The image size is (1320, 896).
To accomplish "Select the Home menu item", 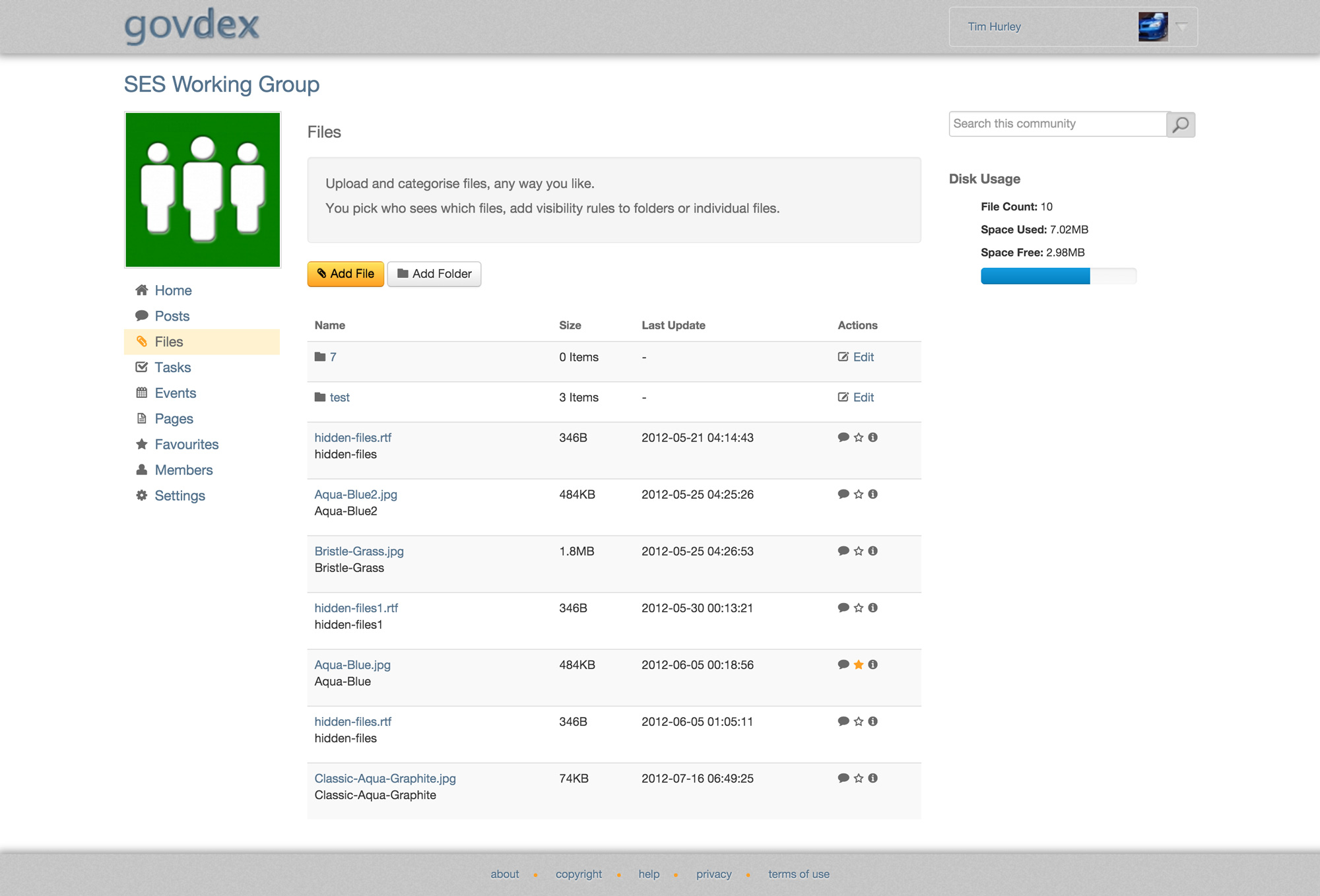I will click(173, 290).
